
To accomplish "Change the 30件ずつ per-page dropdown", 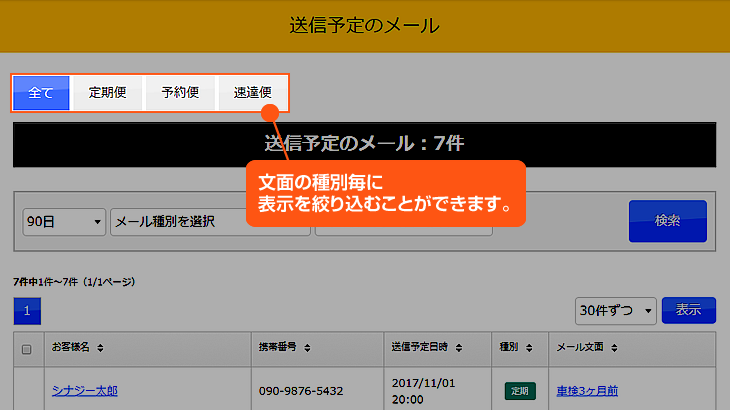I will [615, 310].
